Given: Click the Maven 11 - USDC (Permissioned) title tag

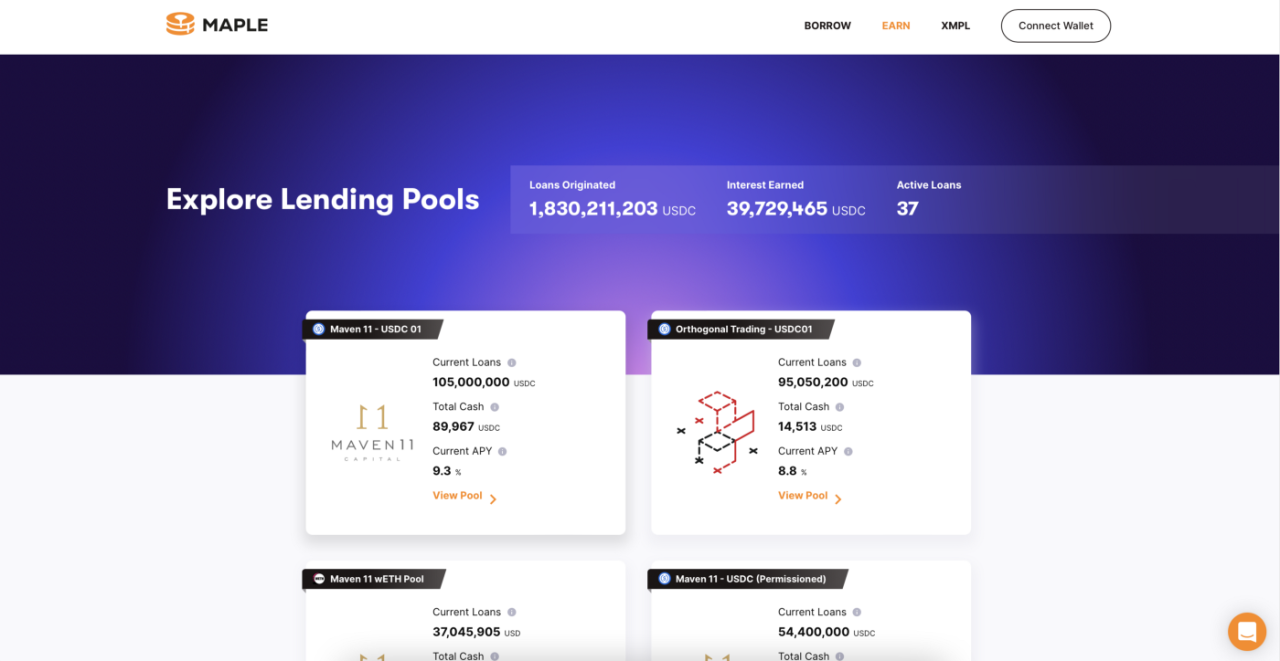Looking at the screenshot, I should [748, 579].
